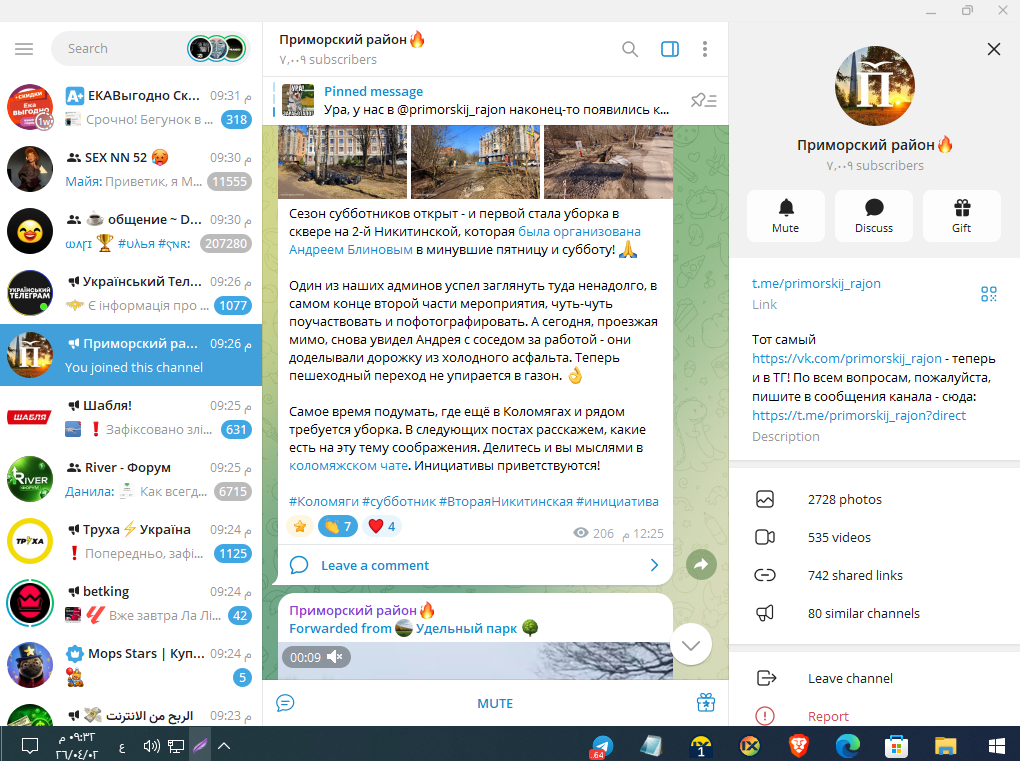
Task: Open the 742 shared links section
Action: (874, 575)
